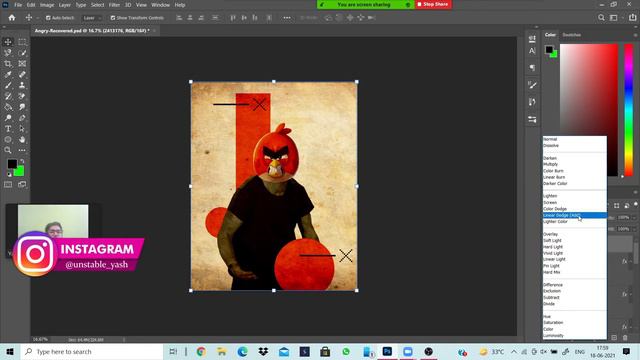Viewport: 640px width, 360px height.
Task: Switch to the Swatches tab
Action: click(571, 35)
